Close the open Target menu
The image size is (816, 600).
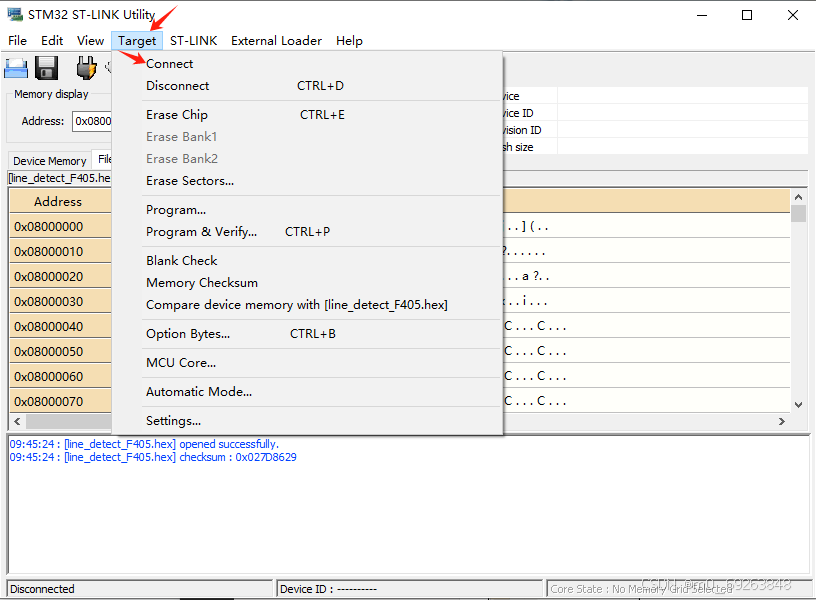(137, 41)
